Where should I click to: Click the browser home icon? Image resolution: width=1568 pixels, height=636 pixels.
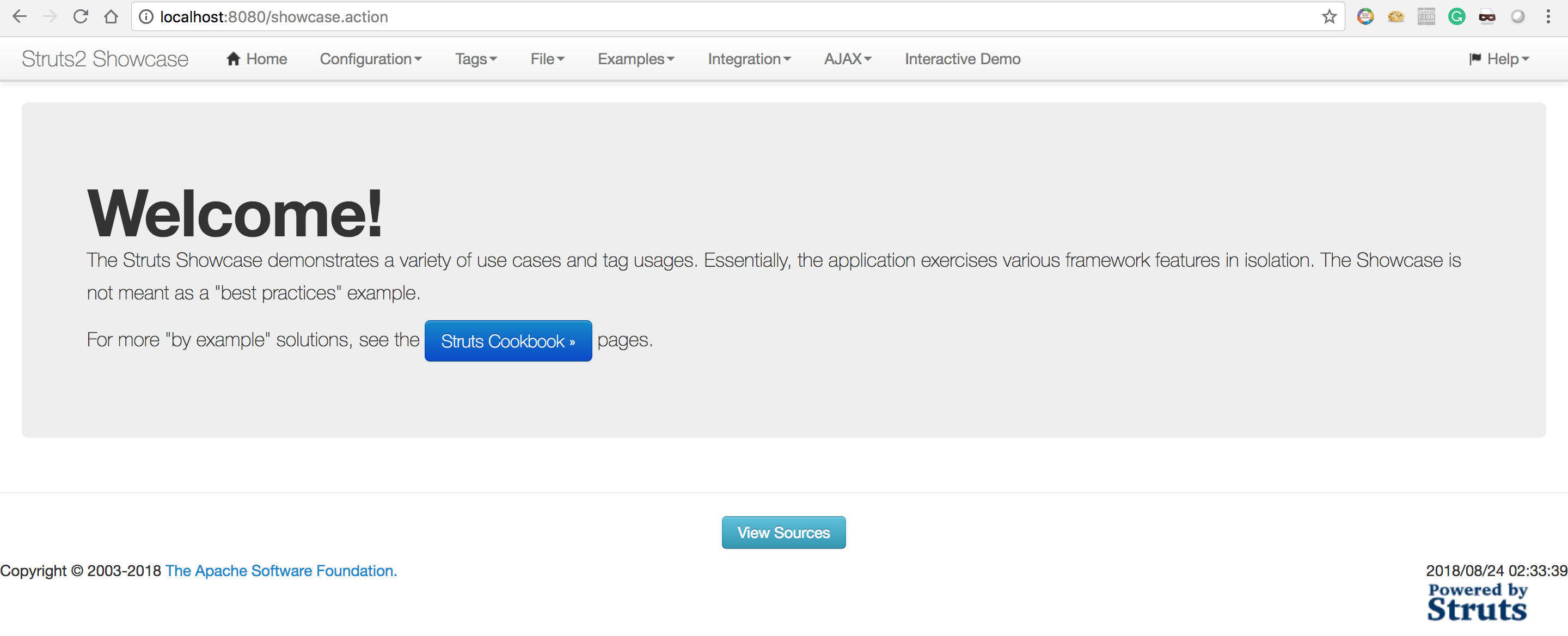[x=111, y=16]
